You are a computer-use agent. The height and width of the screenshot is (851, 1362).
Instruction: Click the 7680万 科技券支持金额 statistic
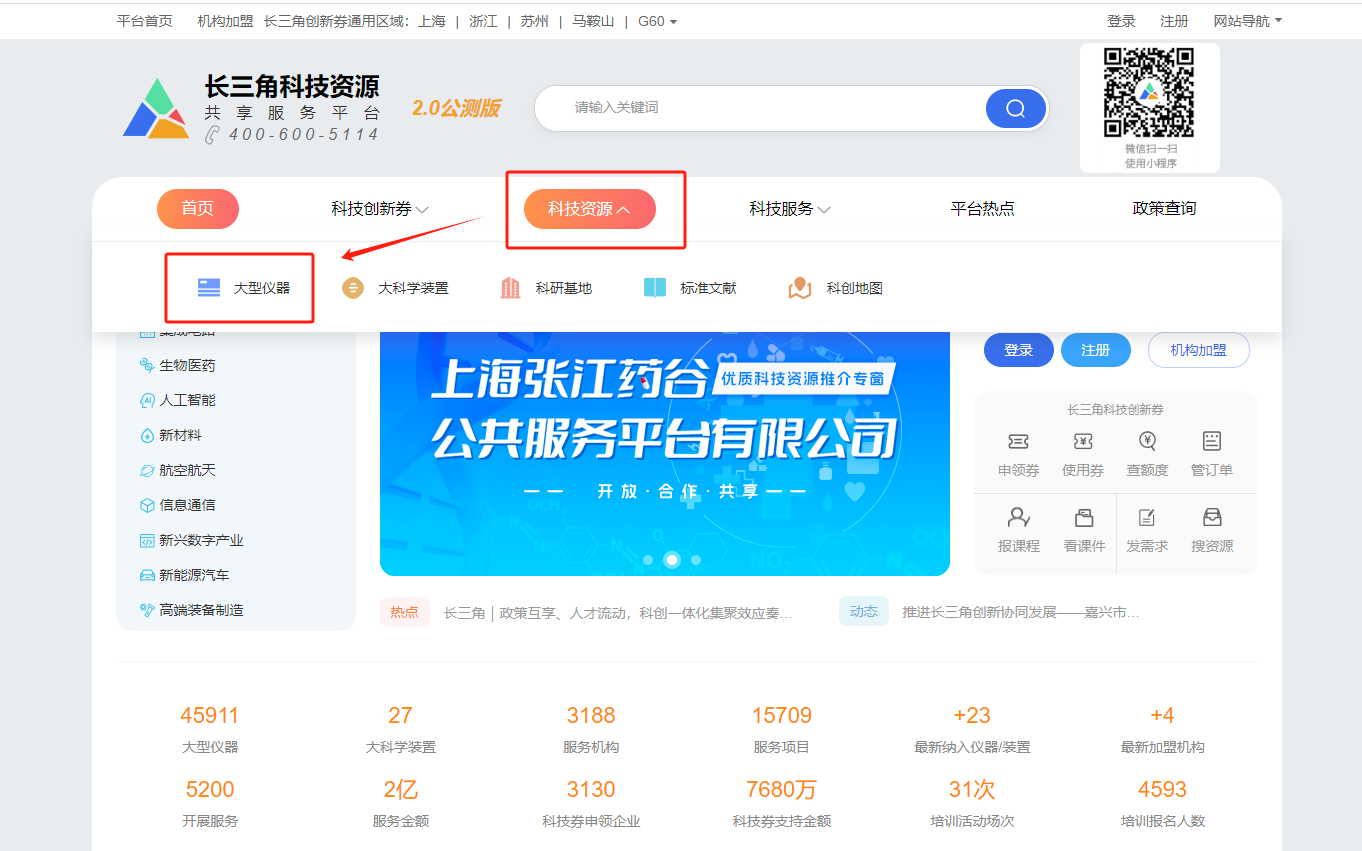click(x=781, y=803)
